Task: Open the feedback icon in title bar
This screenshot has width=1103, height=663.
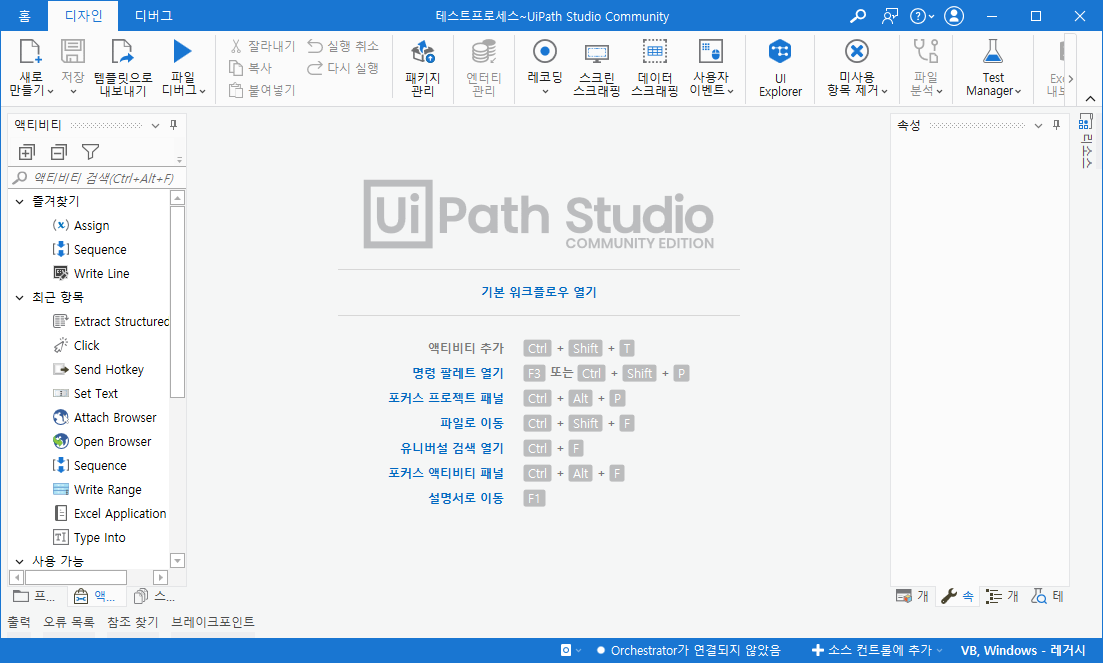Action: click(890, 16)
